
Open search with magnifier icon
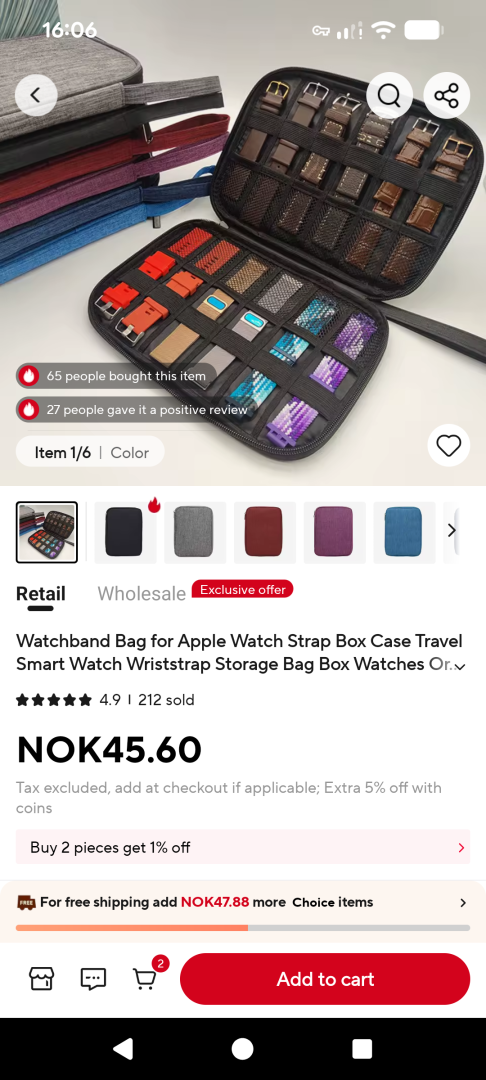tap(389, 95)
